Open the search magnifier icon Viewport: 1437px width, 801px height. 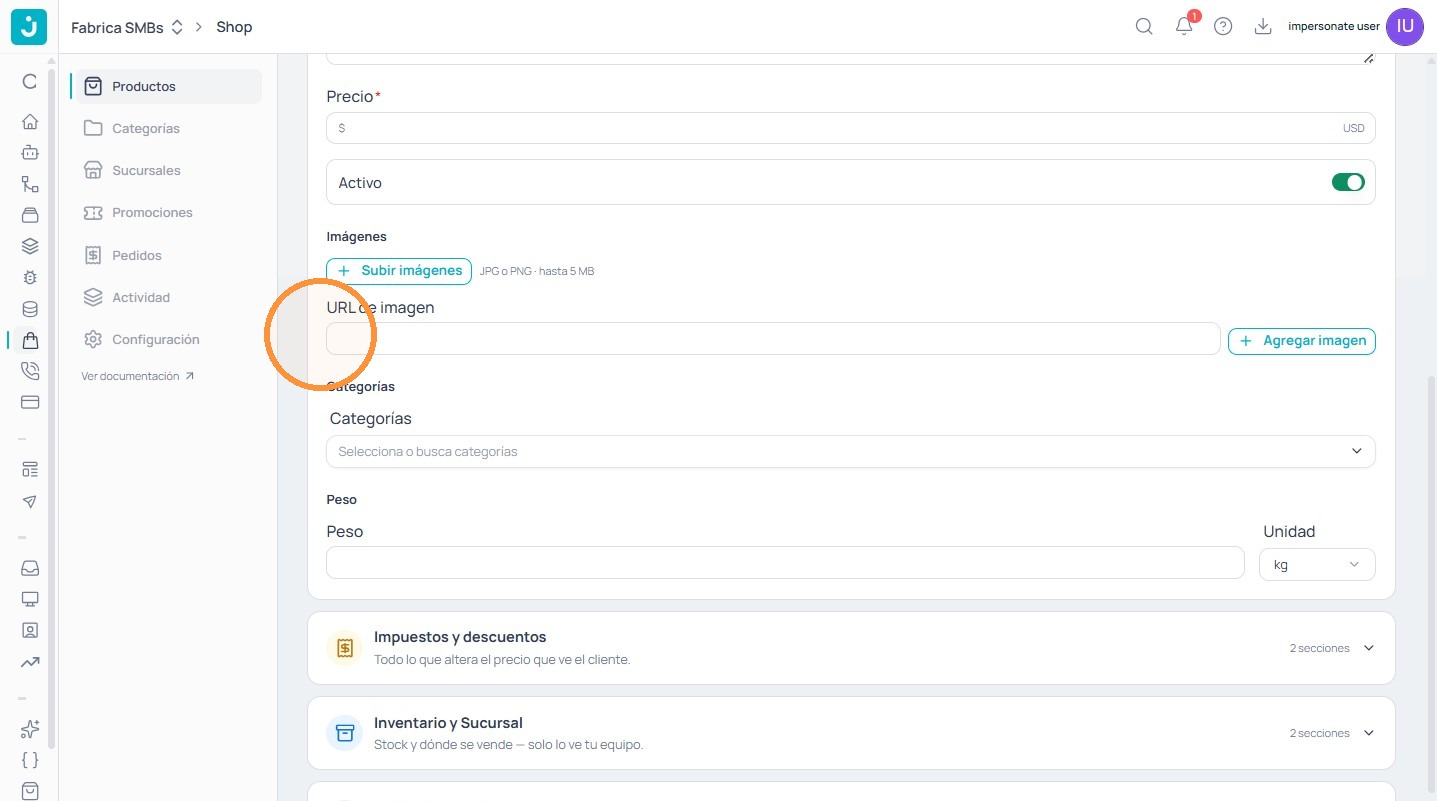[x=1144, y=27]
